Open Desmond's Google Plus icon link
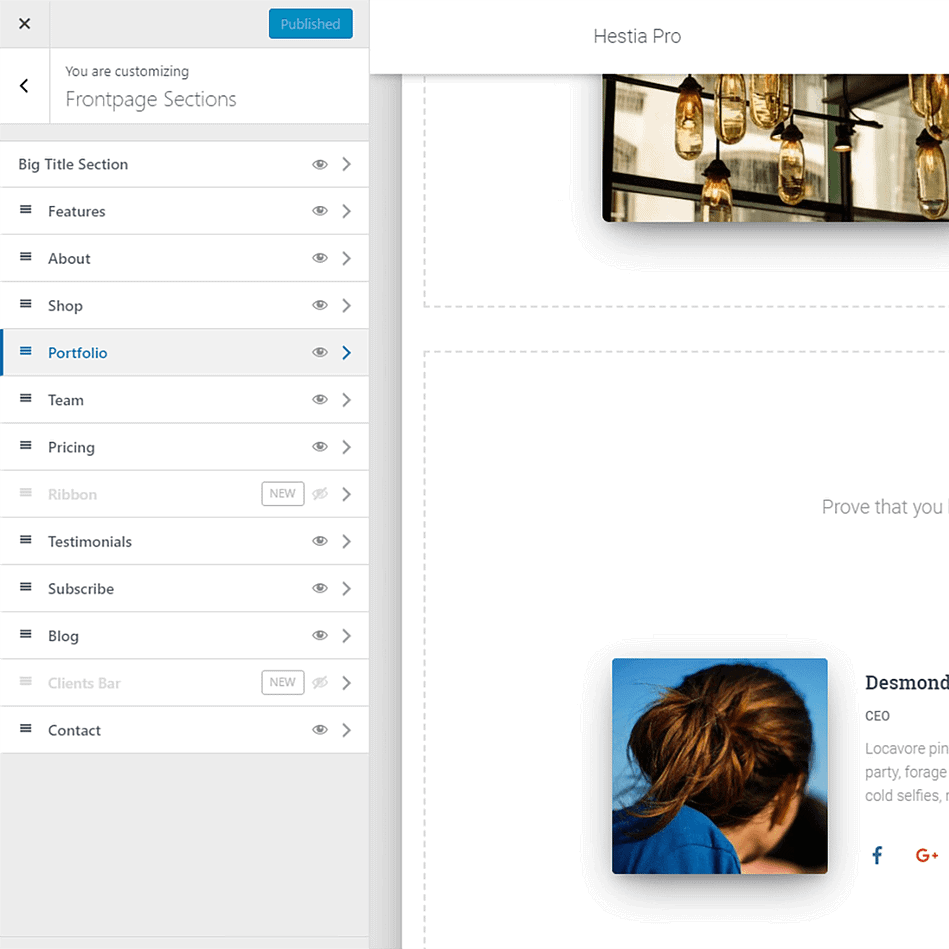Image resolution: width=949 pixels, height=949 pixels. point(927,855)
